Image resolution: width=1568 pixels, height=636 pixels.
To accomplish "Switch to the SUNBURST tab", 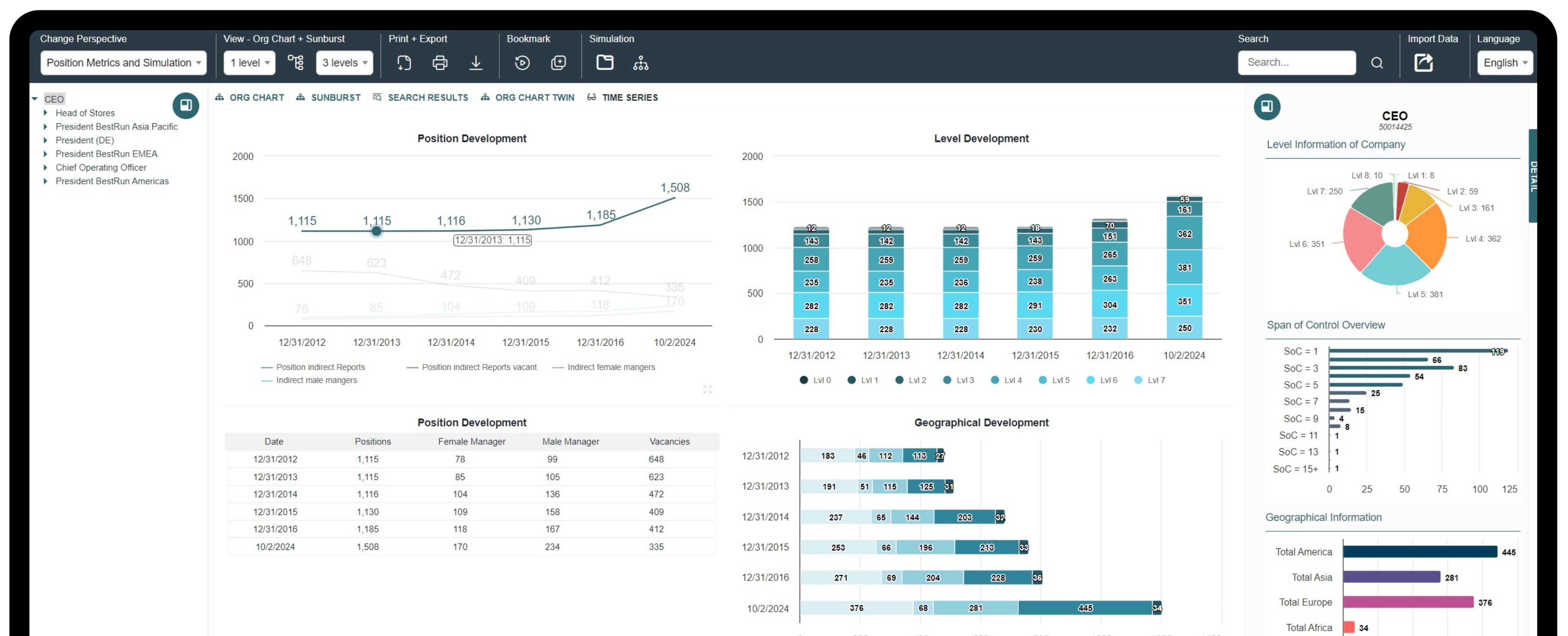I will coord(328,97).
